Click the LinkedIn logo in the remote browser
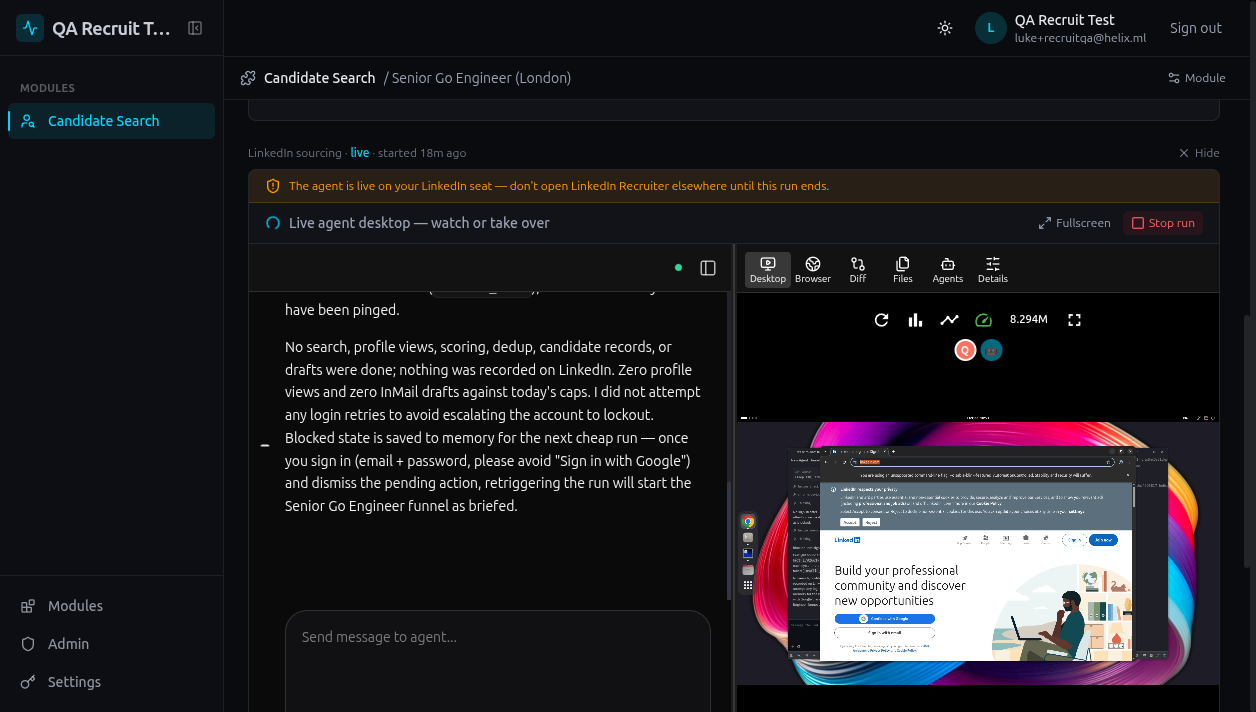Screen dimensions: 1256x712 coord(847,540)
